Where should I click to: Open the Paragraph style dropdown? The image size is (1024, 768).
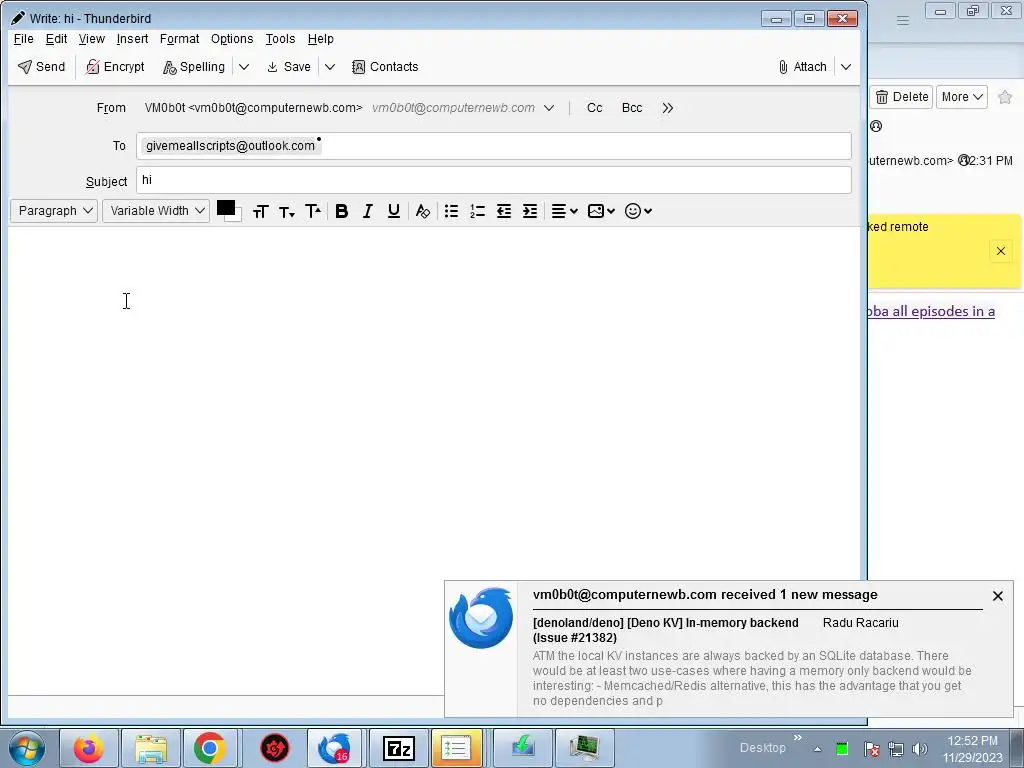coord(54,210)
